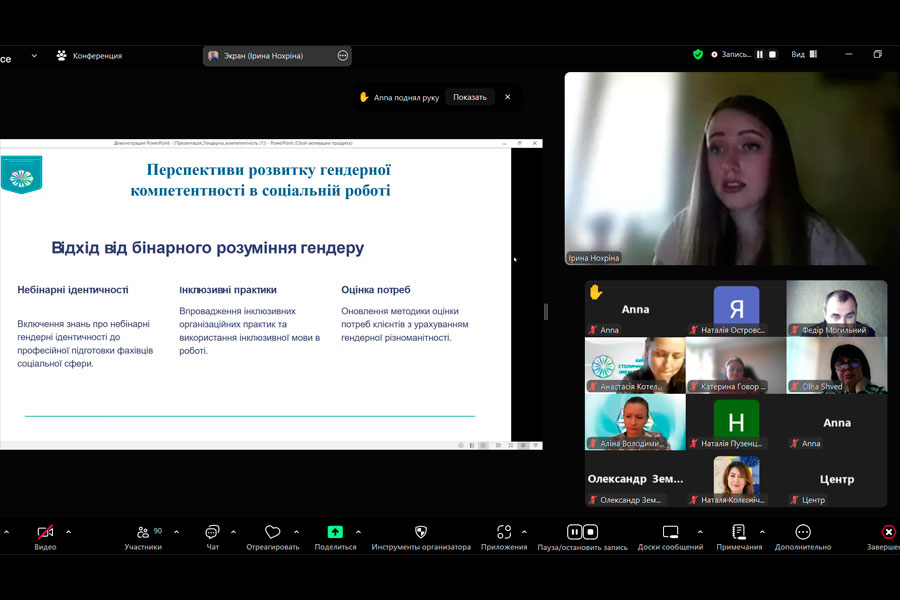900x600 pixels.
Task: Open the Вид layout menu
Action: point(804,55)
